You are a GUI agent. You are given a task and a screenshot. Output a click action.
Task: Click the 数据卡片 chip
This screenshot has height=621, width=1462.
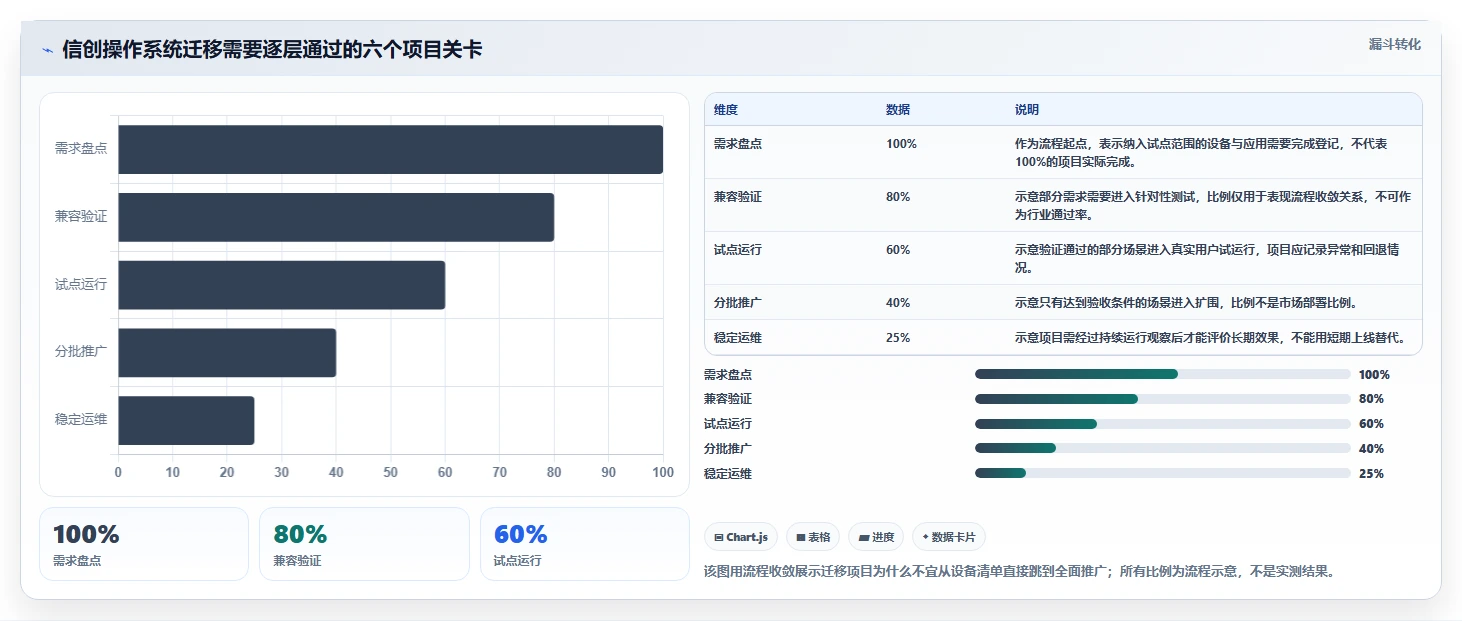pos(949,537)
